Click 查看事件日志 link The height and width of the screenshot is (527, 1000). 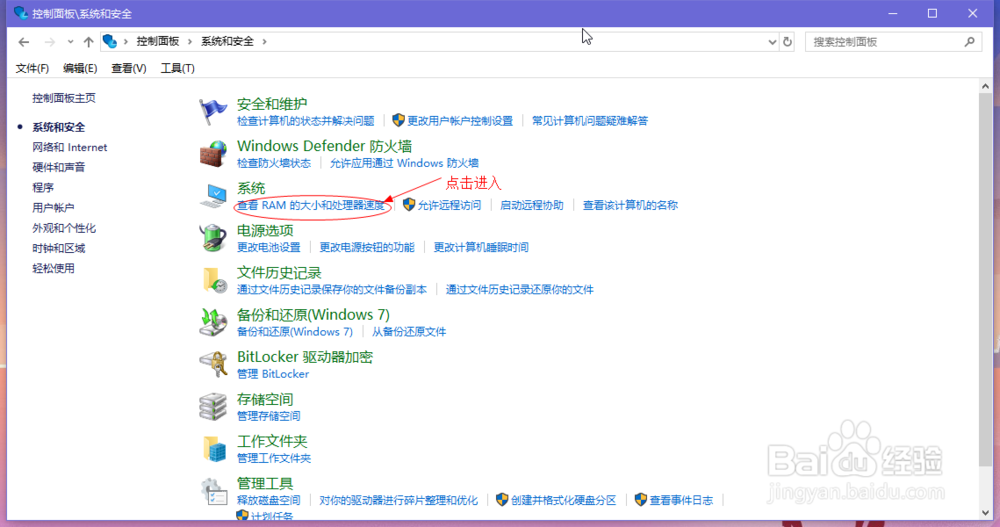tap(681, 500)
